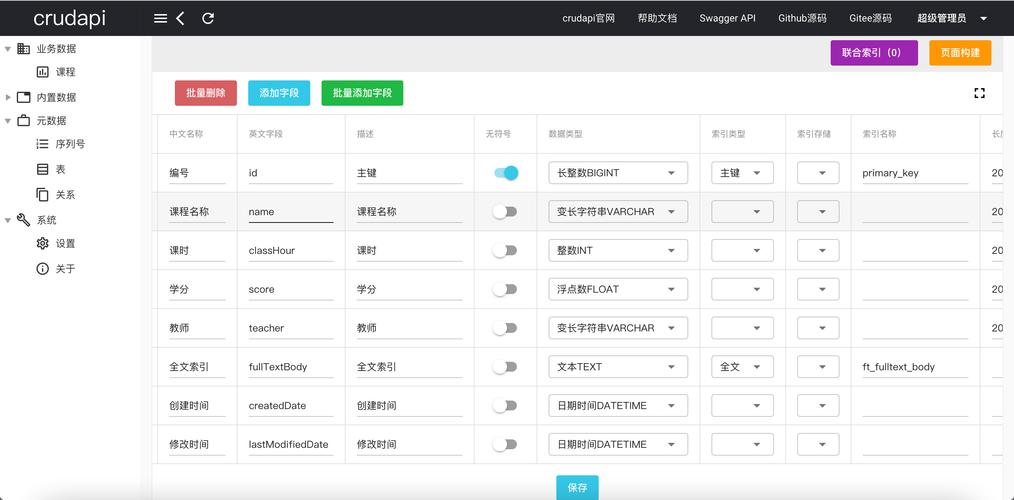Turn on unsigned toggle for score row

pyautogui.click(x=506, y=289)
